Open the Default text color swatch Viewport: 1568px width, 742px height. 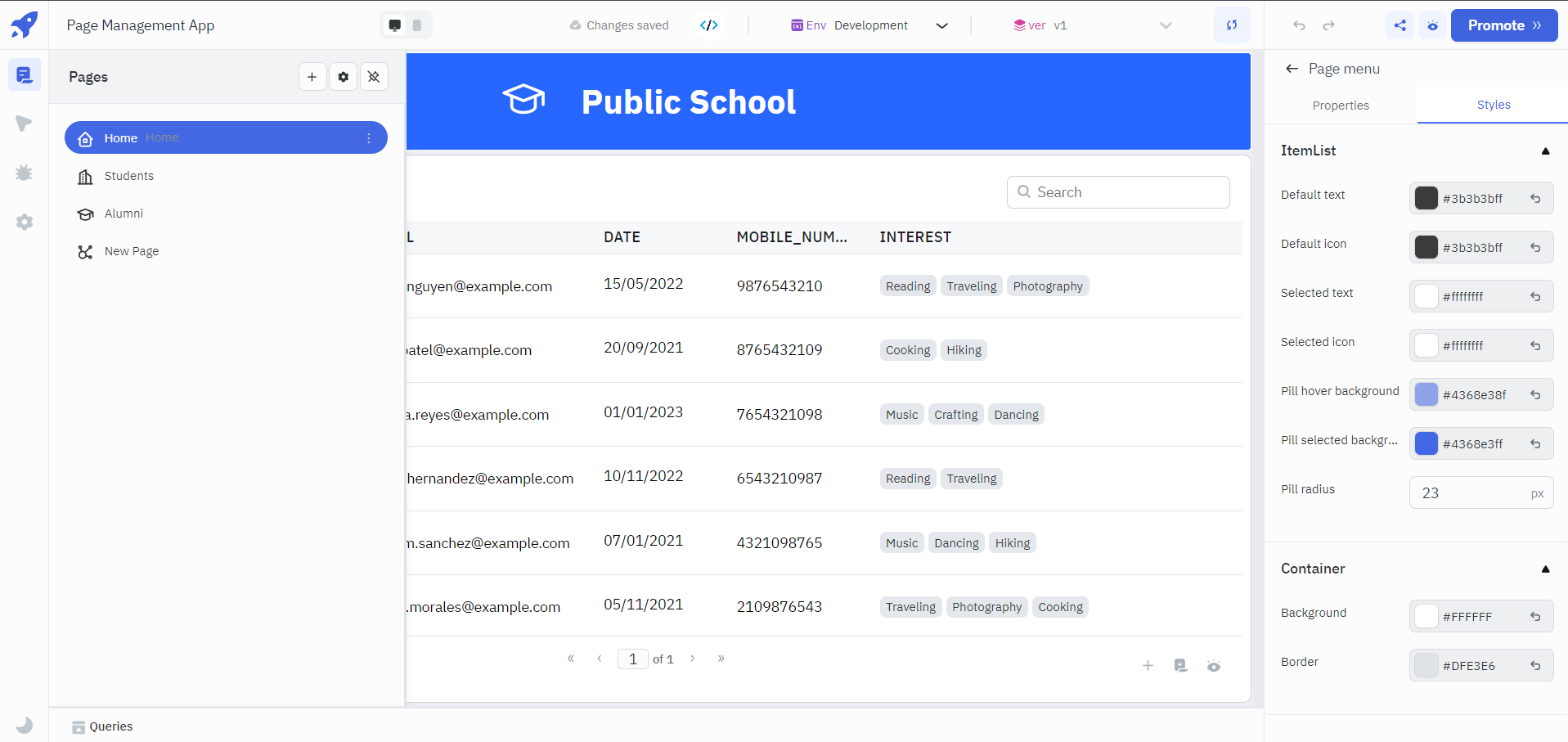pyautogui.click(x=1426, y=198)
